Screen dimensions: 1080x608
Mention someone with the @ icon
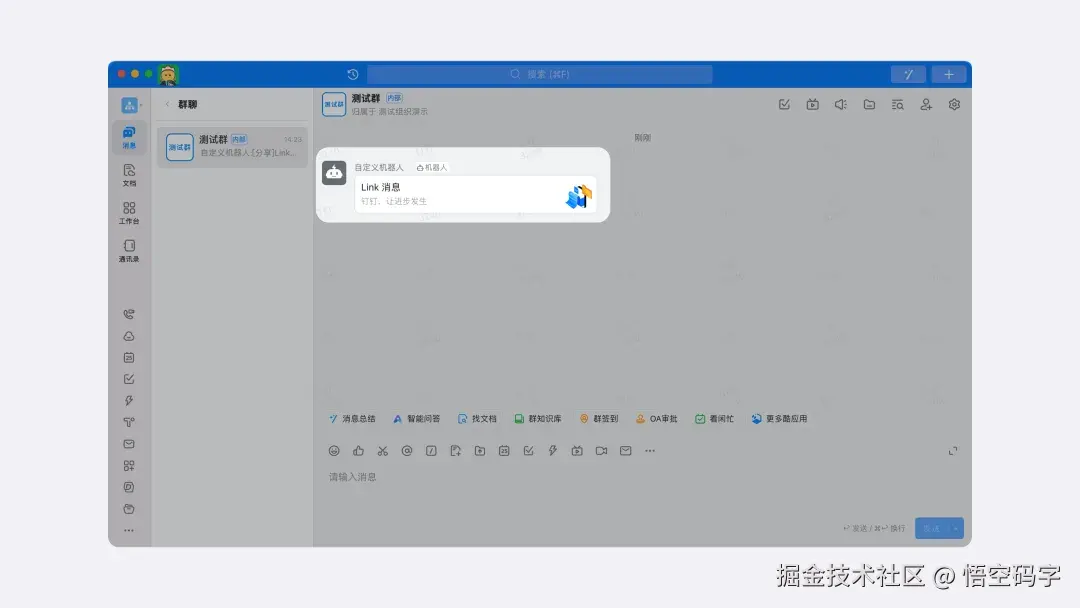(x=406, y=450)
